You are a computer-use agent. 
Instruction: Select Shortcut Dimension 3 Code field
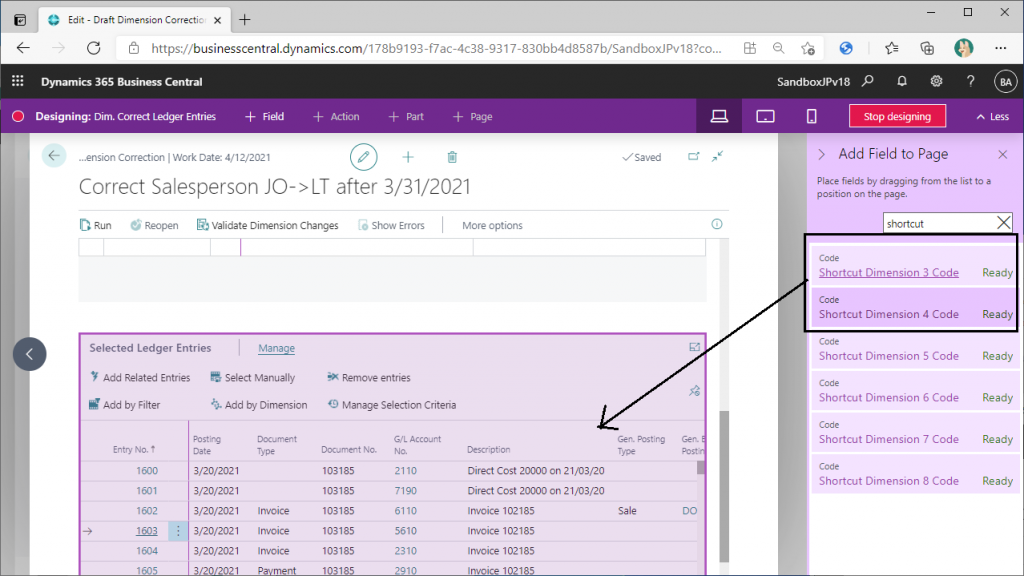tap(913, 266)
